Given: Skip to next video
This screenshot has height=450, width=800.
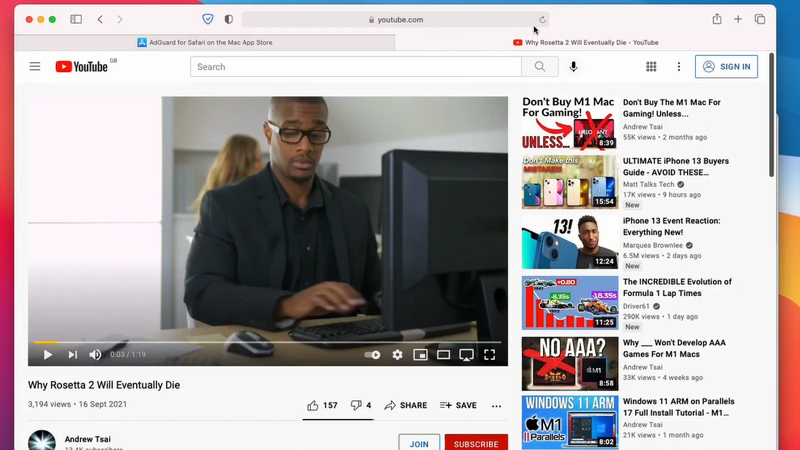Looking at the screenshot, I should 72,355.
